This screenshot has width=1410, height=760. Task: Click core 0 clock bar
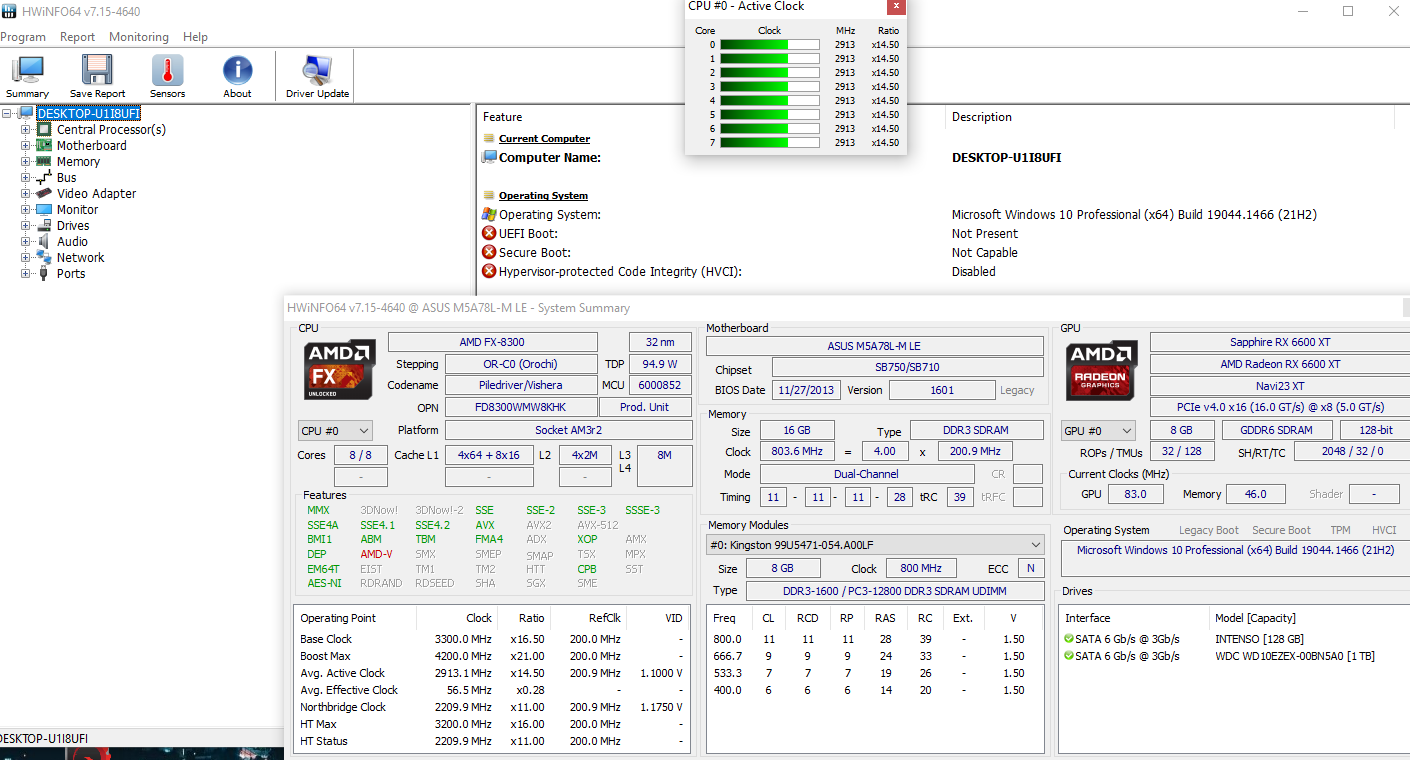click(x=770, y=44)
